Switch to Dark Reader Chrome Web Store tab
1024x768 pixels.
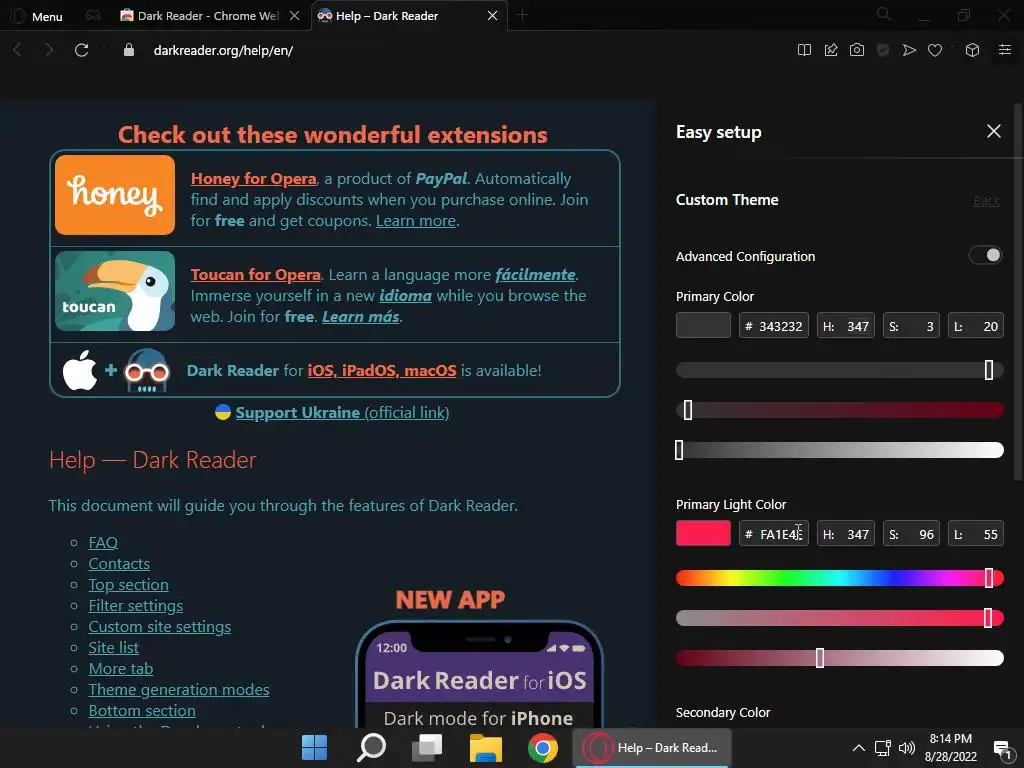[x=202, y=16]
